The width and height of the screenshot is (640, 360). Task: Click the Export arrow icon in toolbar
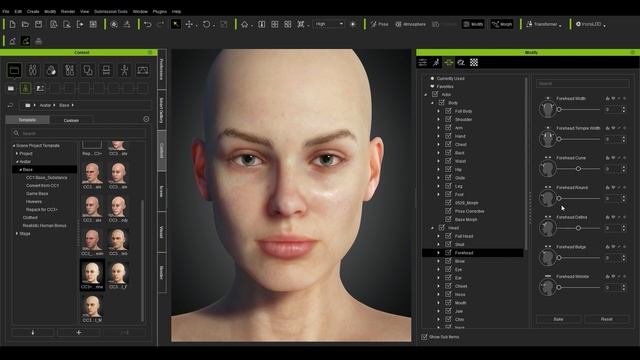coord(80,24)
